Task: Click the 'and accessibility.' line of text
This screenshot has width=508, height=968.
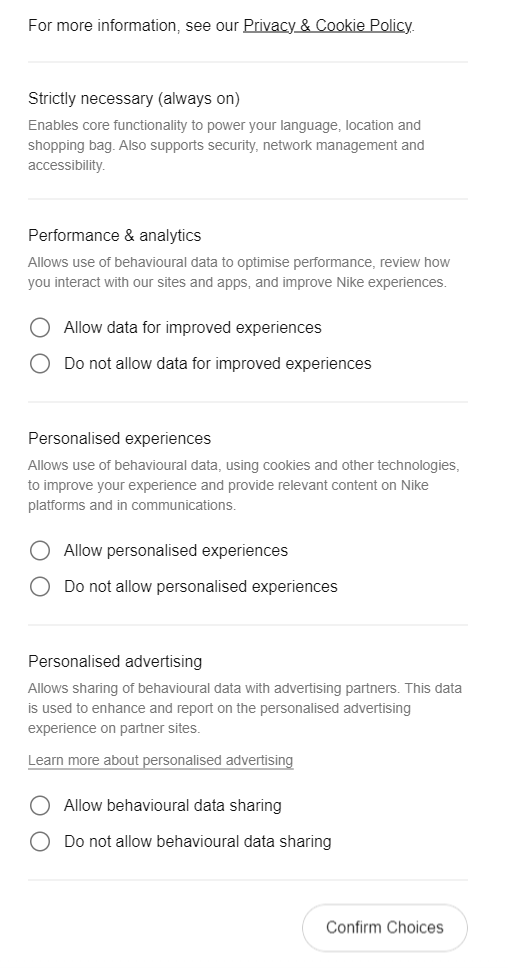Action: coord(67,165)
